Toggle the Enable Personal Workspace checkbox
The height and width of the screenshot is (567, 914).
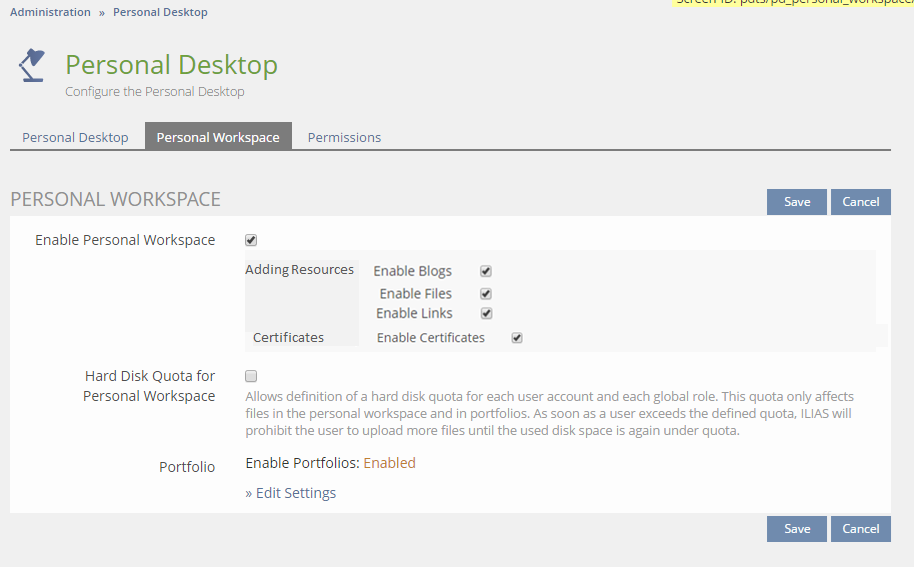click(x=251, y=240)
